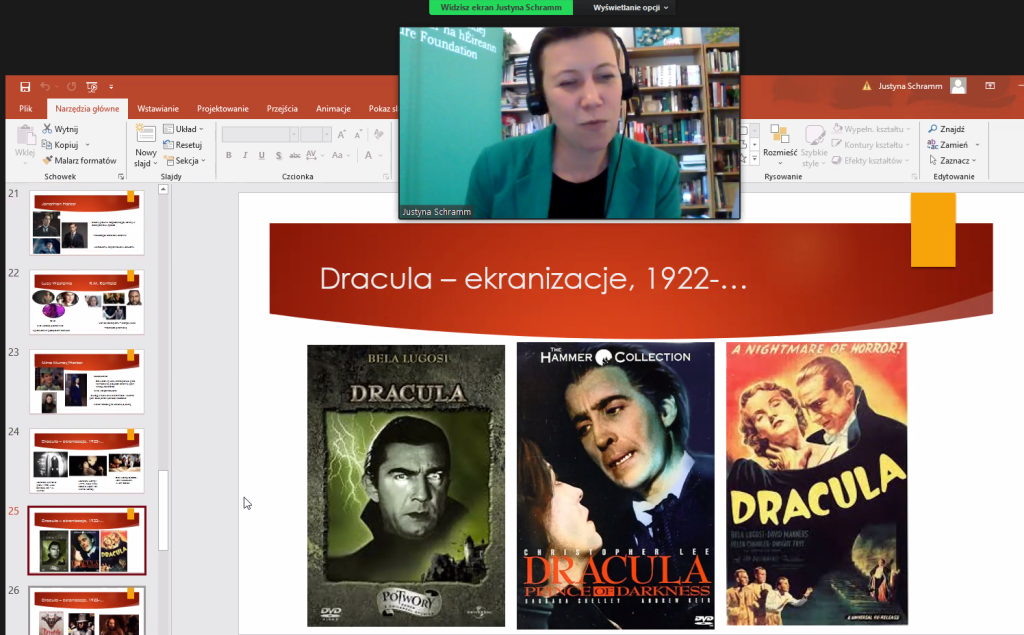The image size is (1024, 635).
Task: Open Wyświetlanie opcji in Zoom bar
Action: 629,7
